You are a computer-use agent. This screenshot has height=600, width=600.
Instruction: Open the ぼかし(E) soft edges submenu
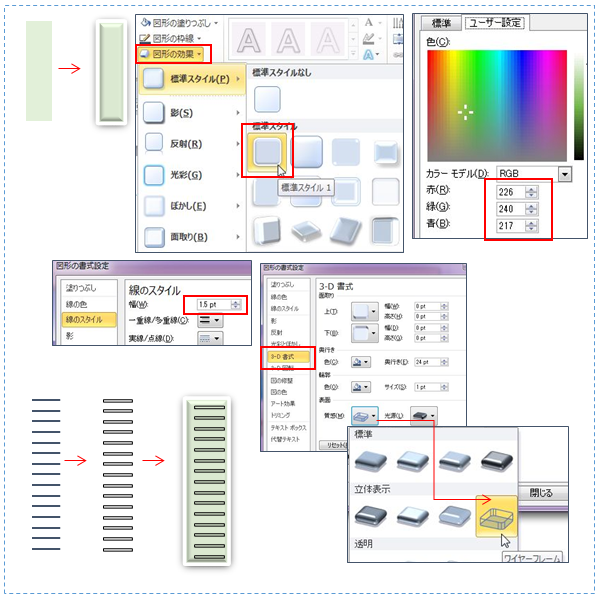pyautogui.click(x=192, y=206)
